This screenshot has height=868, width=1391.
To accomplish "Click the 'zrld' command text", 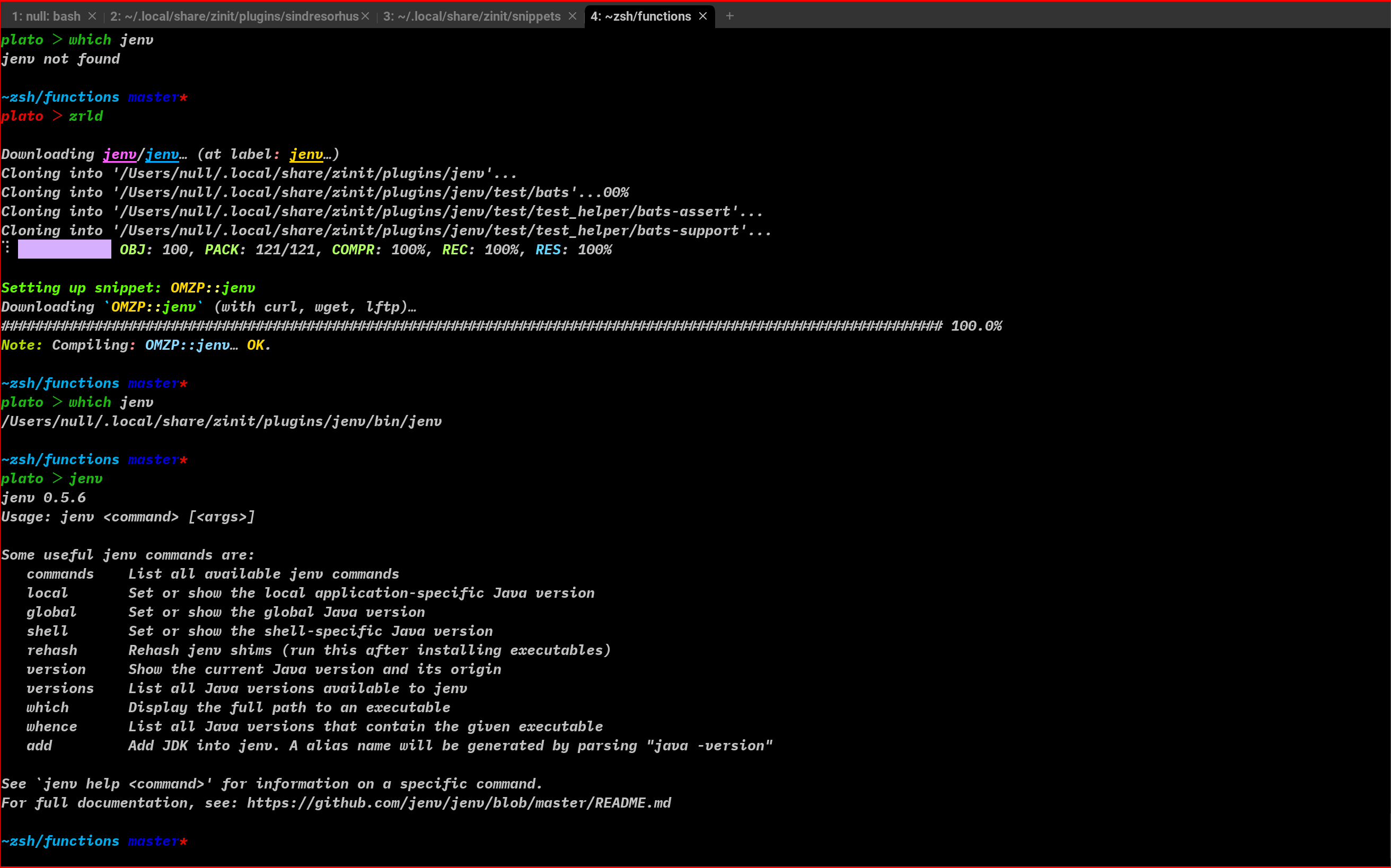I will 85,116.
